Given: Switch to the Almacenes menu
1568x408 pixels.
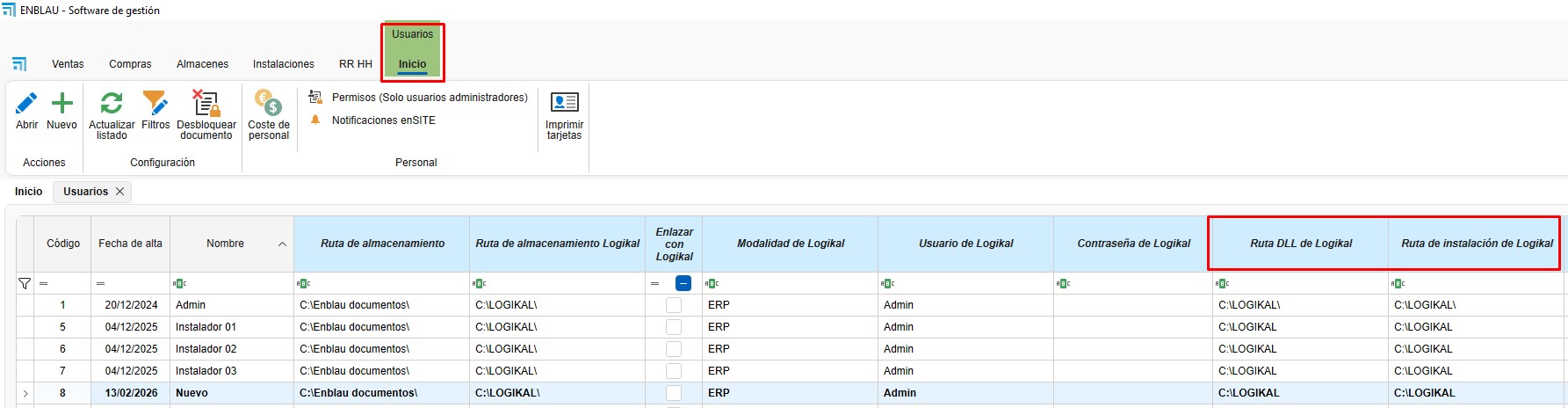Looking at the screenshot, I should click(202, 64).
